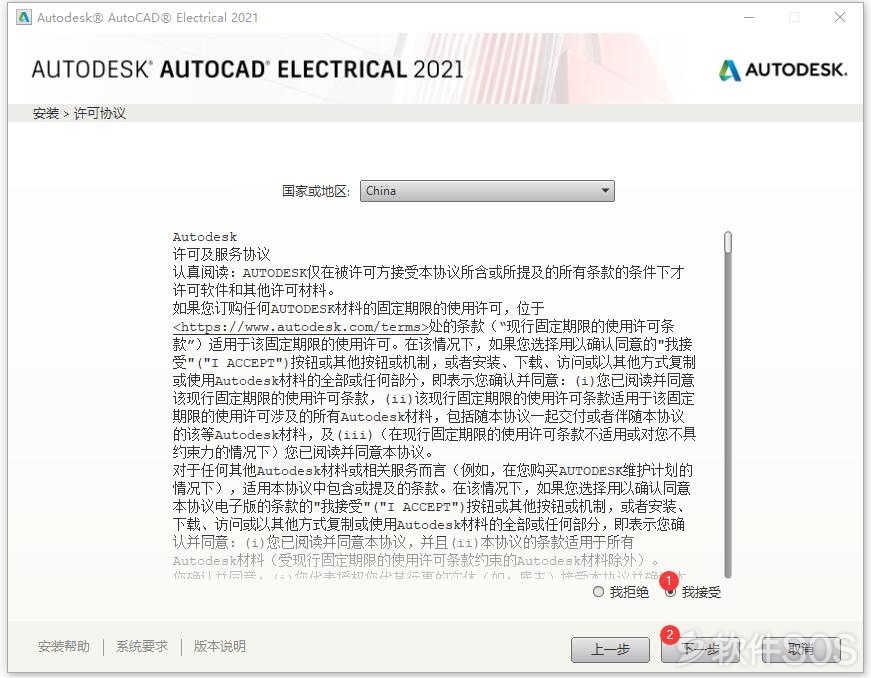Open the 安装帮助 link
871x678 pixels.
click(x=64, y=646)
